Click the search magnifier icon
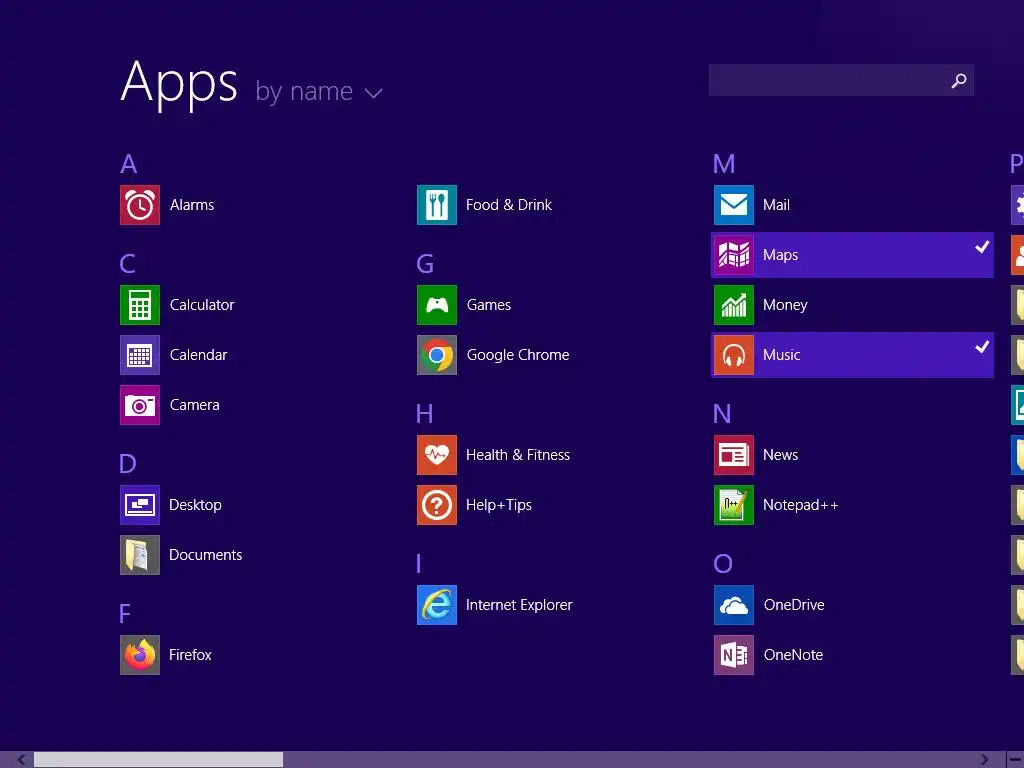This screenshot has width=1024, height=768. coord(959,80)
